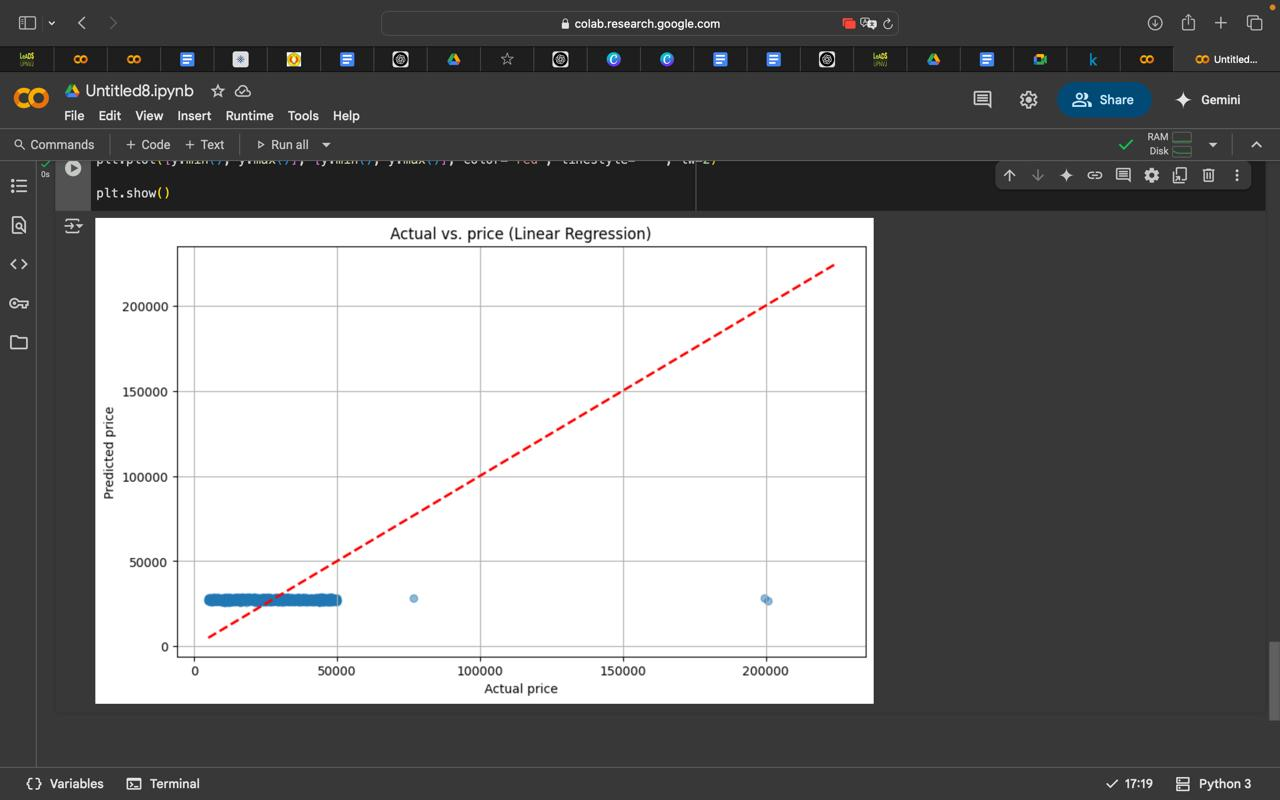
Task: Run the code cell with the play button
Action: (x=73, y=168)
